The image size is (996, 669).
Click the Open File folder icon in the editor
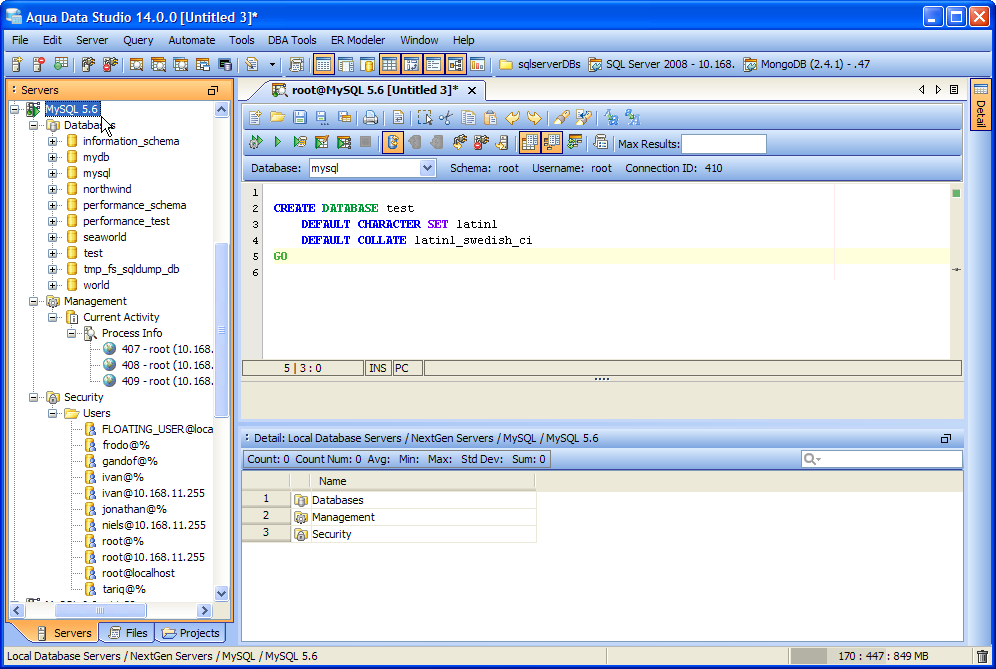[278, 118]
